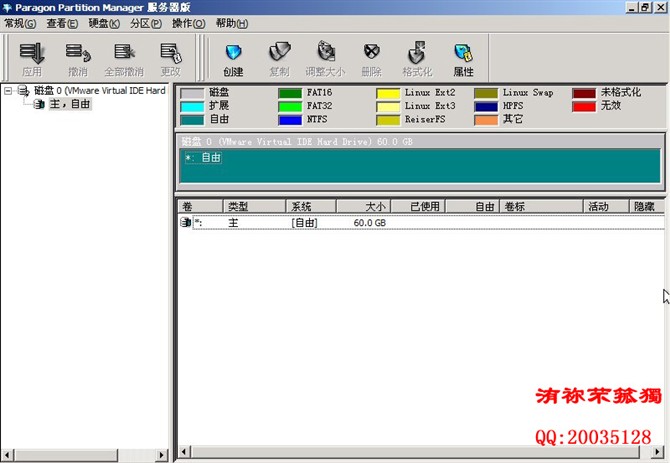
Task: Click the ReiserFS legend swatch
Action: (388, 120)
